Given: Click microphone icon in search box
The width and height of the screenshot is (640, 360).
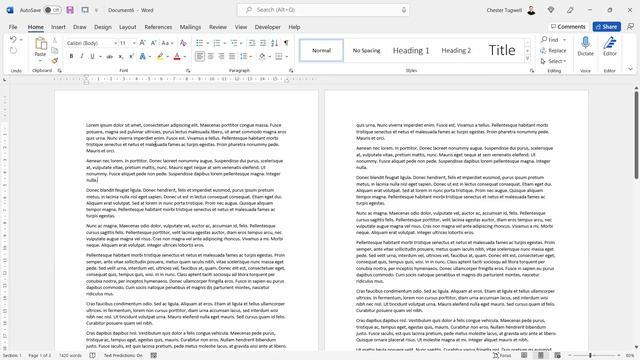Looking at the screenshot, I should tap(404, 10).
